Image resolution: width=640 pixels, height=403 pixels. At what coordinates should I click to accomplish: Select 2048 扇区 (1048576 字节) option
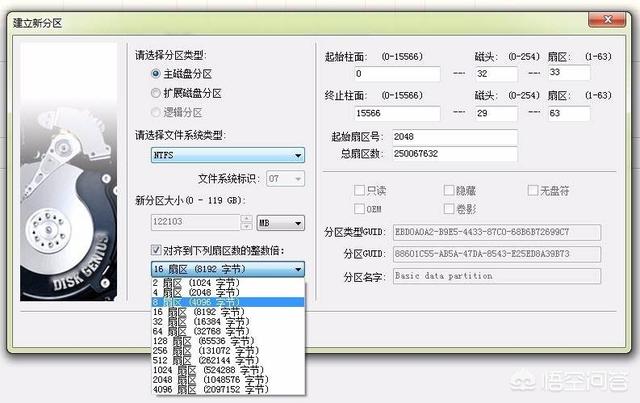[228, 380]
